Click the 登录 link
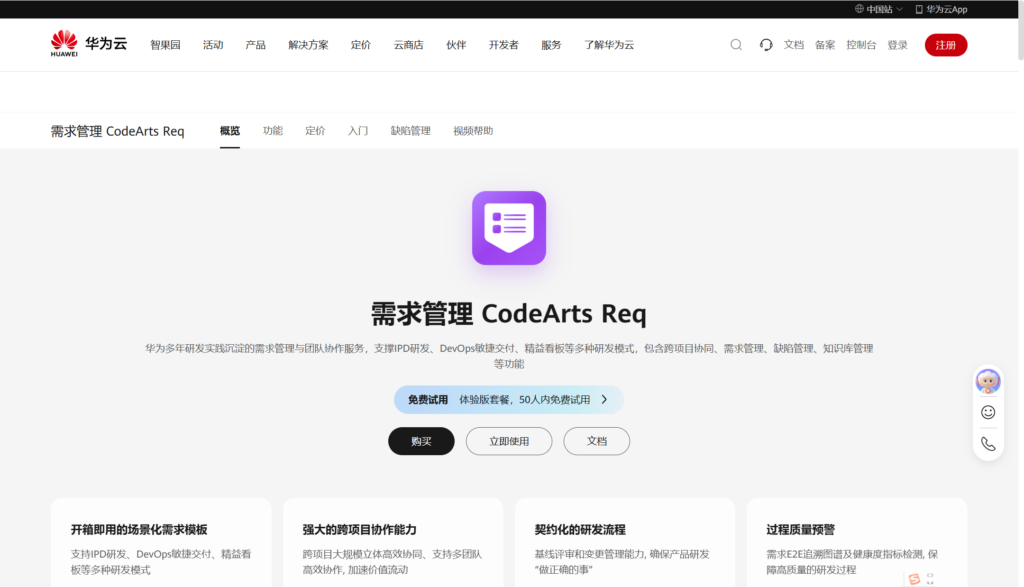Viewport: 1024px width, 587px height. (897, 45)
